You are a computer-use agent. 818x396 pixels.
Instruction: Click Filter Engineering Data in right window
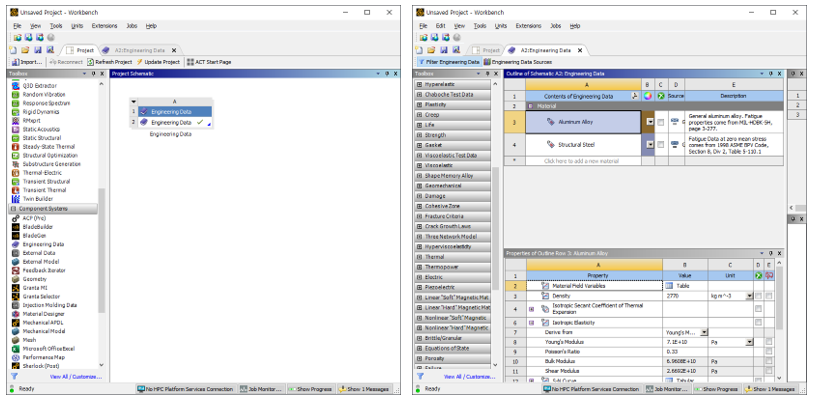(448, 62)
